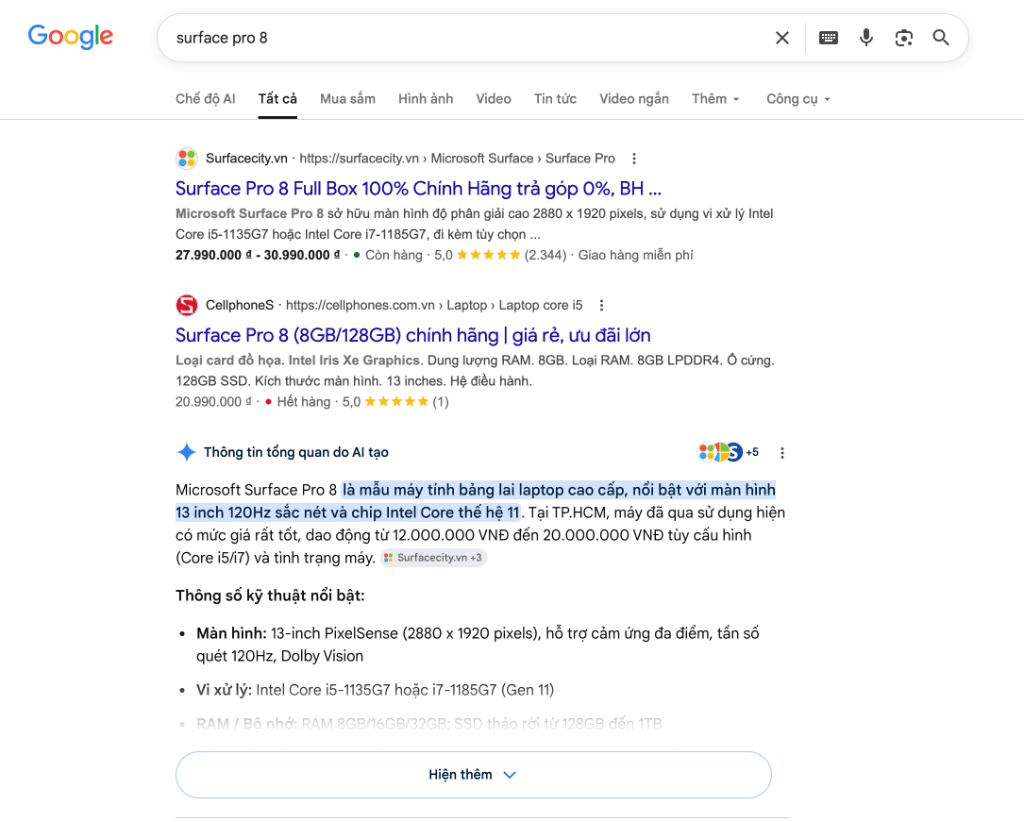
Task: Switch to the Chế độ AI tab
Action: [x=205, y=99]
